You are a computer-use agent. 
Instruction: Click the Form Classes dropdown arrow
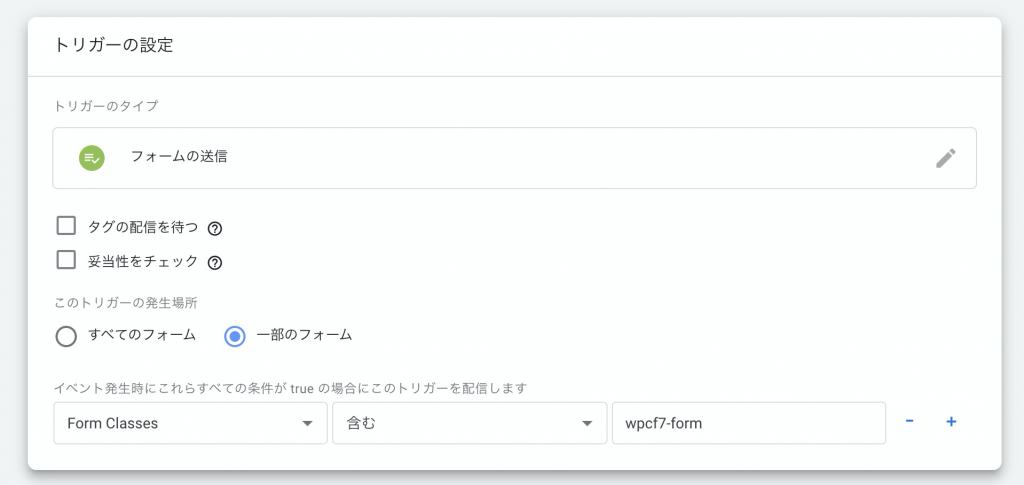307,424
